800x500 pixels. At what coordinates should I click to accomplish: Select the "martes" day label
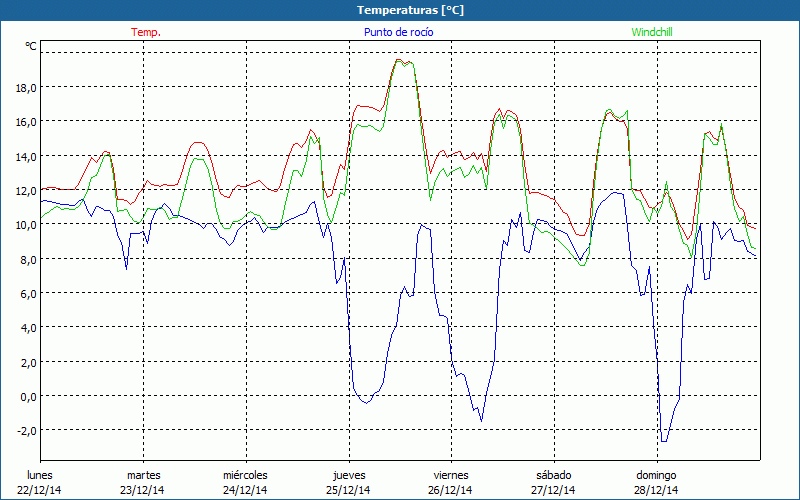tap(143, 475)
